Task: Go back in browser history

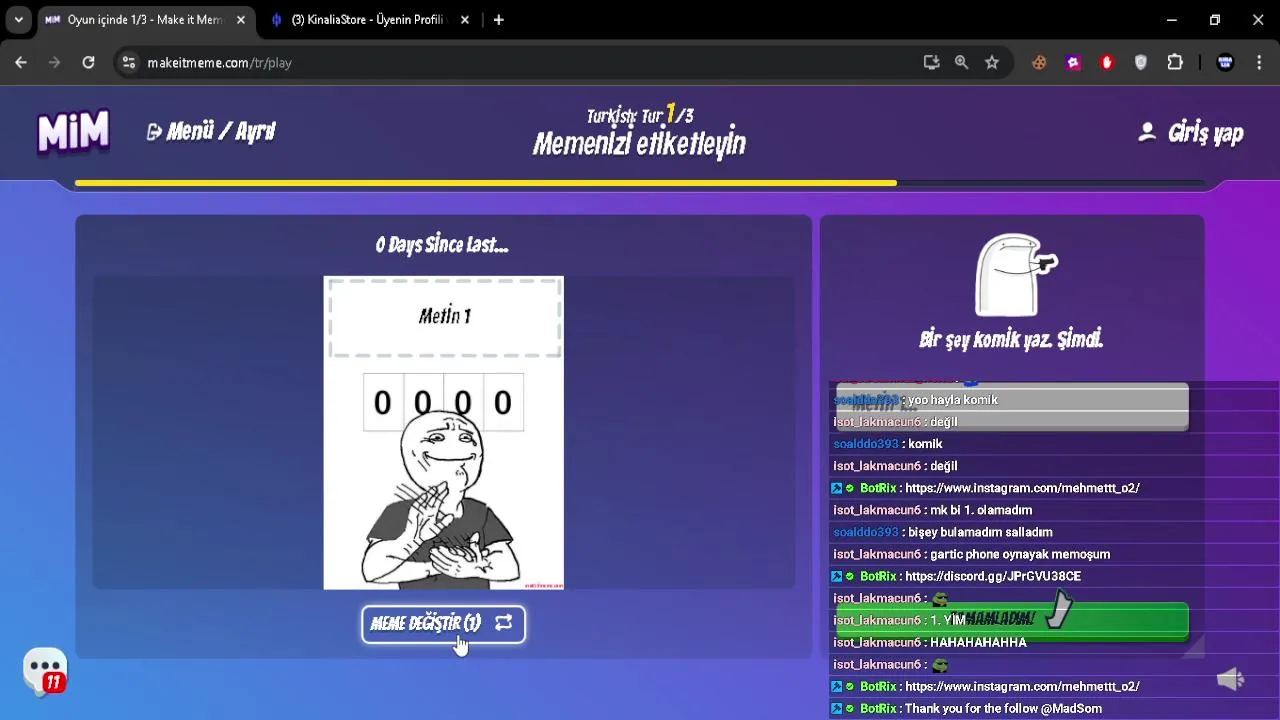Action: (21, 62)
